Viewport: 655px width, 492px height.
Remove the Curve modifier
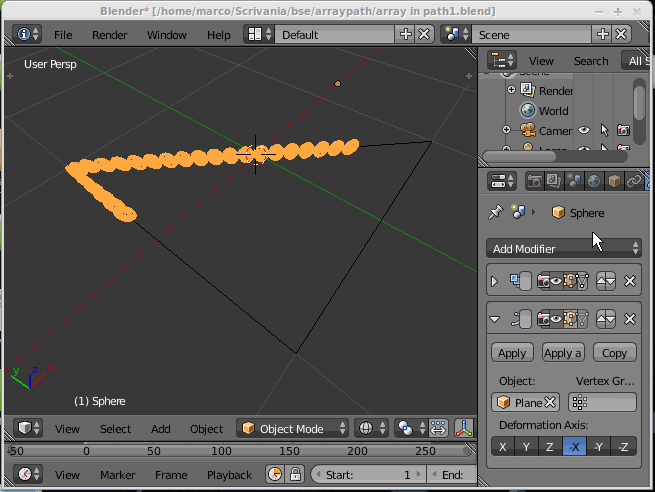(x=630, y=319)
